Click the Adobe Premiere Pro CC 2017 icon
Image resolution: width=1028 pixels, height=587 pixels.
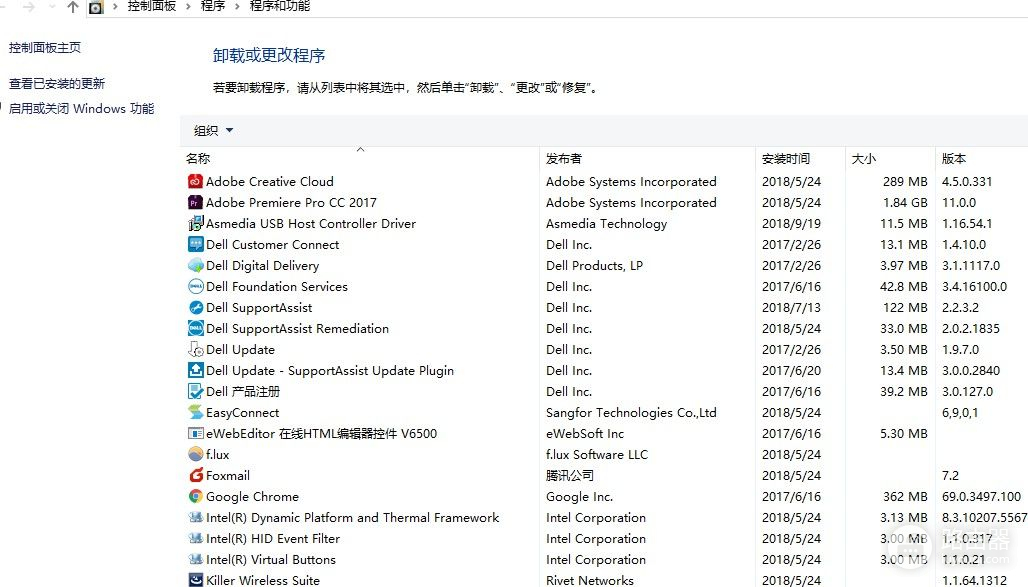[x=195, y=203]
